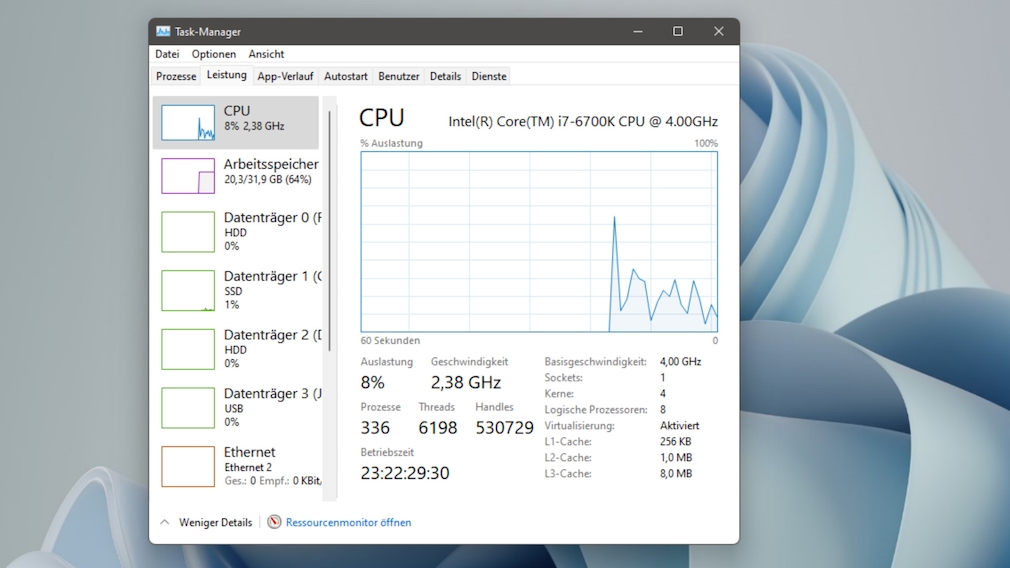Switch to the Prozesse tab
This screenshot has height=568, width=1010.
click(176, 76)
